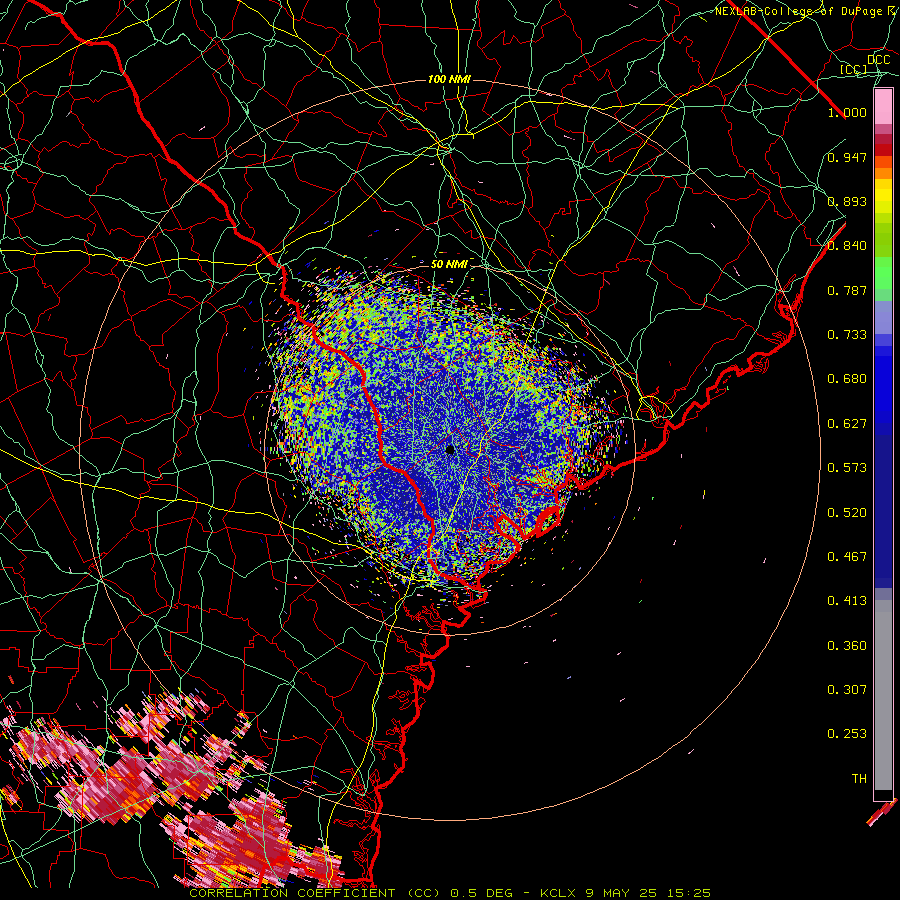
Task: Pick the light pink swatch atop color bar
Action: (x=883, y=106)
